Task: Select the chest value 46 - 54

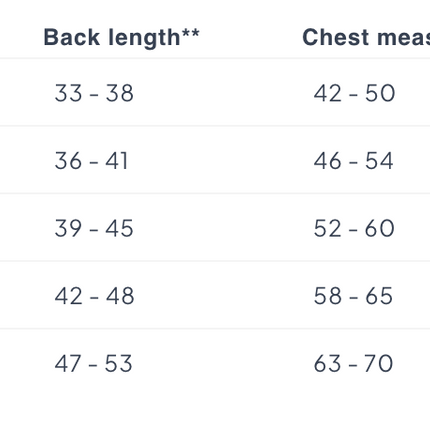Action: pyautogui.click(x=353, y=161)
